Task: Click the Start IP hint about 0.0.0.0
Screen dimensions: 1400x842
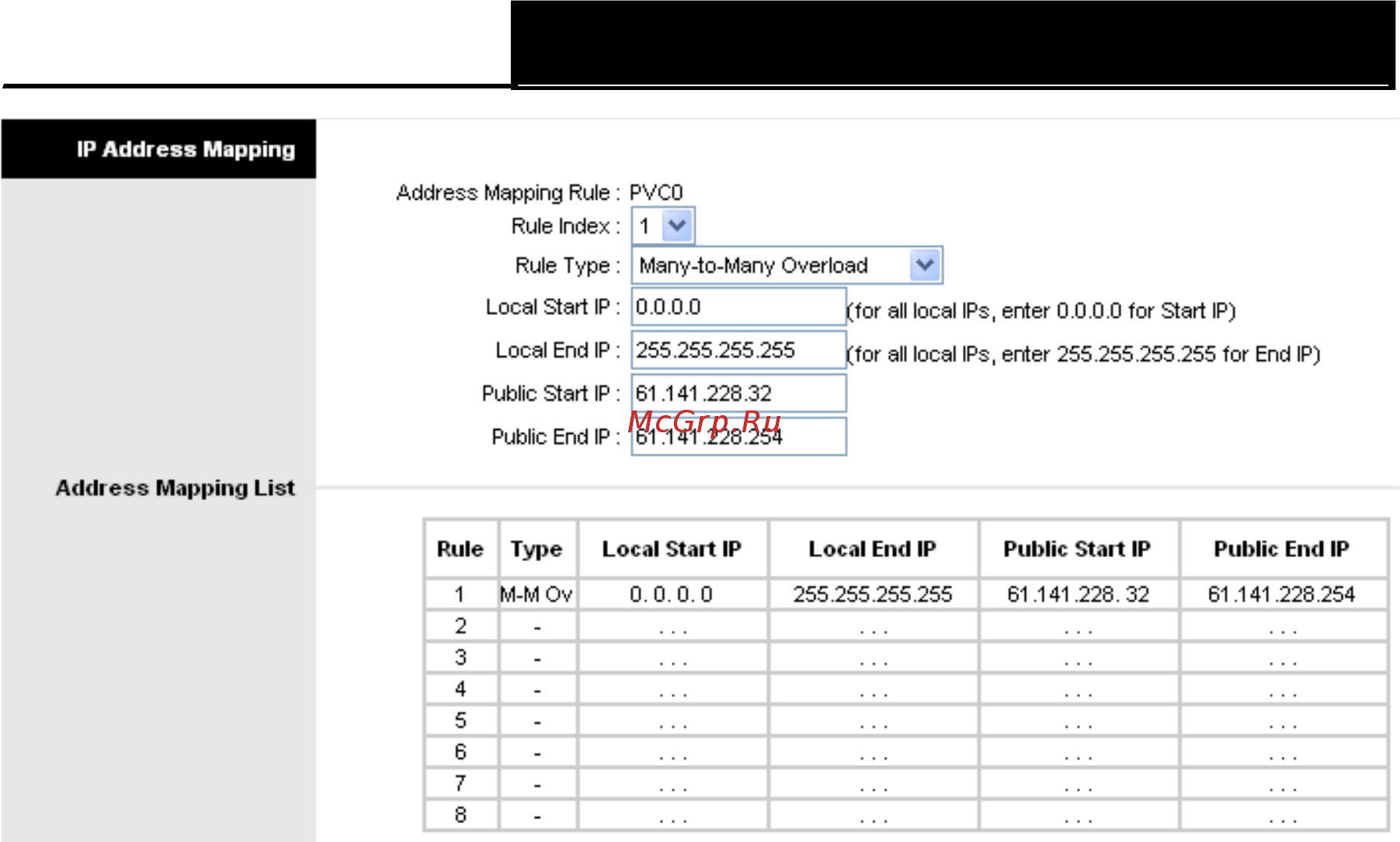Action: 1040,311
